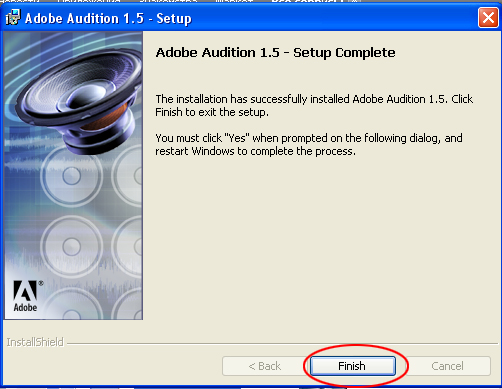502x389 pixels.
Task: Close the Adobe Audition Setup window
Action: tap(488, 17)
